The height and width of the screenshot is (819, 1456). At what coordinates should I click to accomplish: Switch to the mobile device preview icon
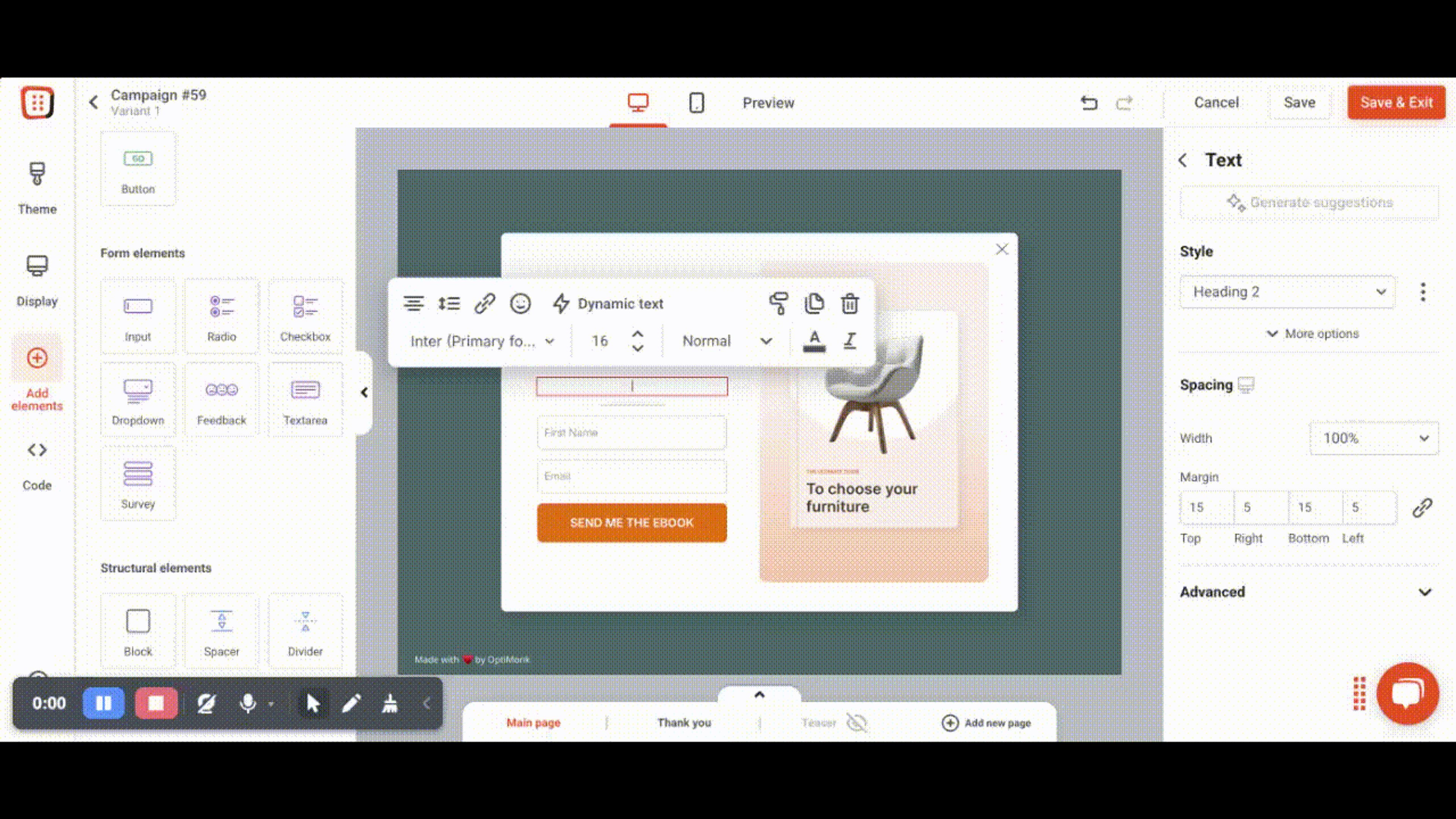697,103
